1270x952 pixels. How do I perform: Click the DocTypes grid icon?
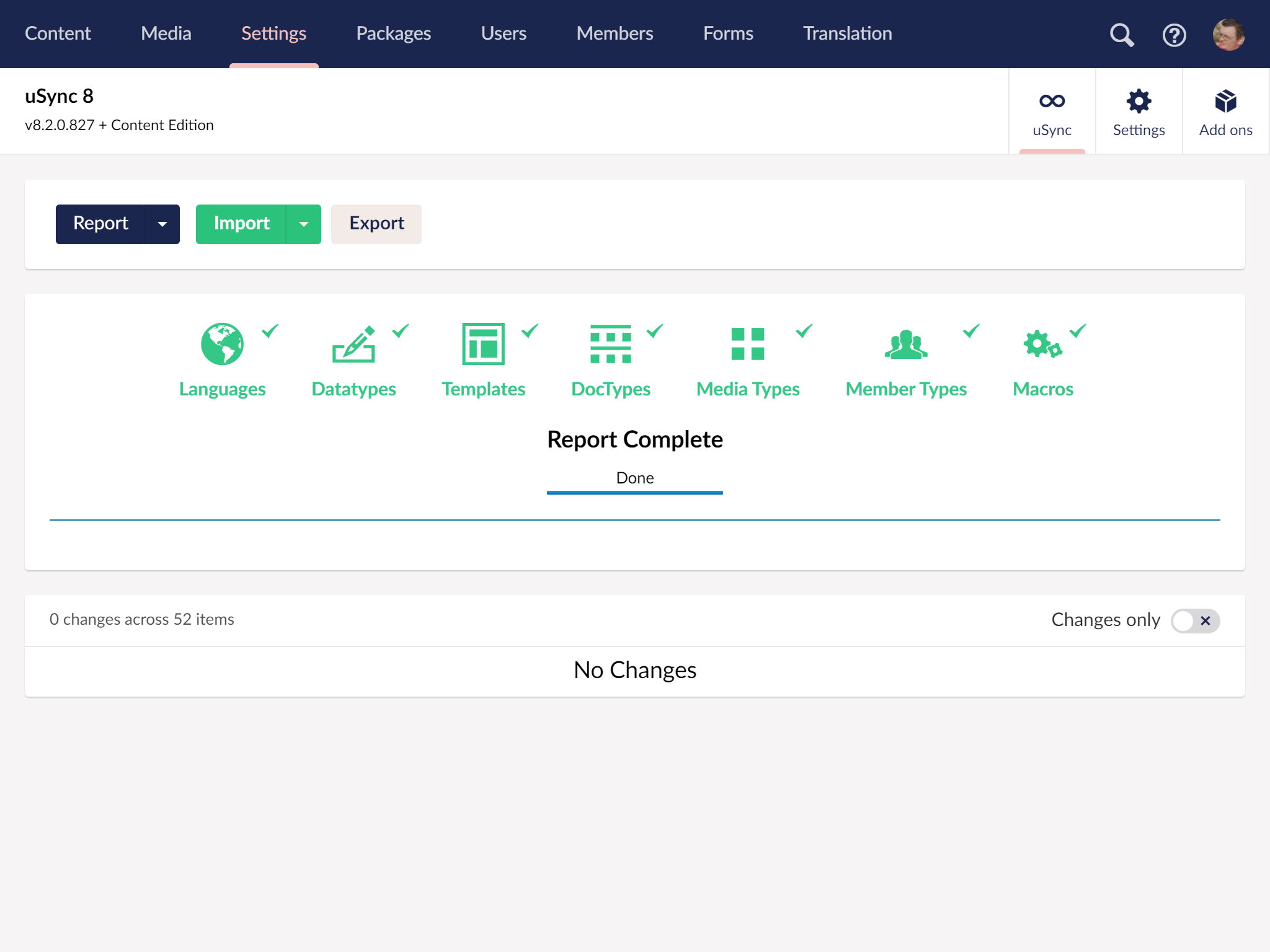(610, 344)
